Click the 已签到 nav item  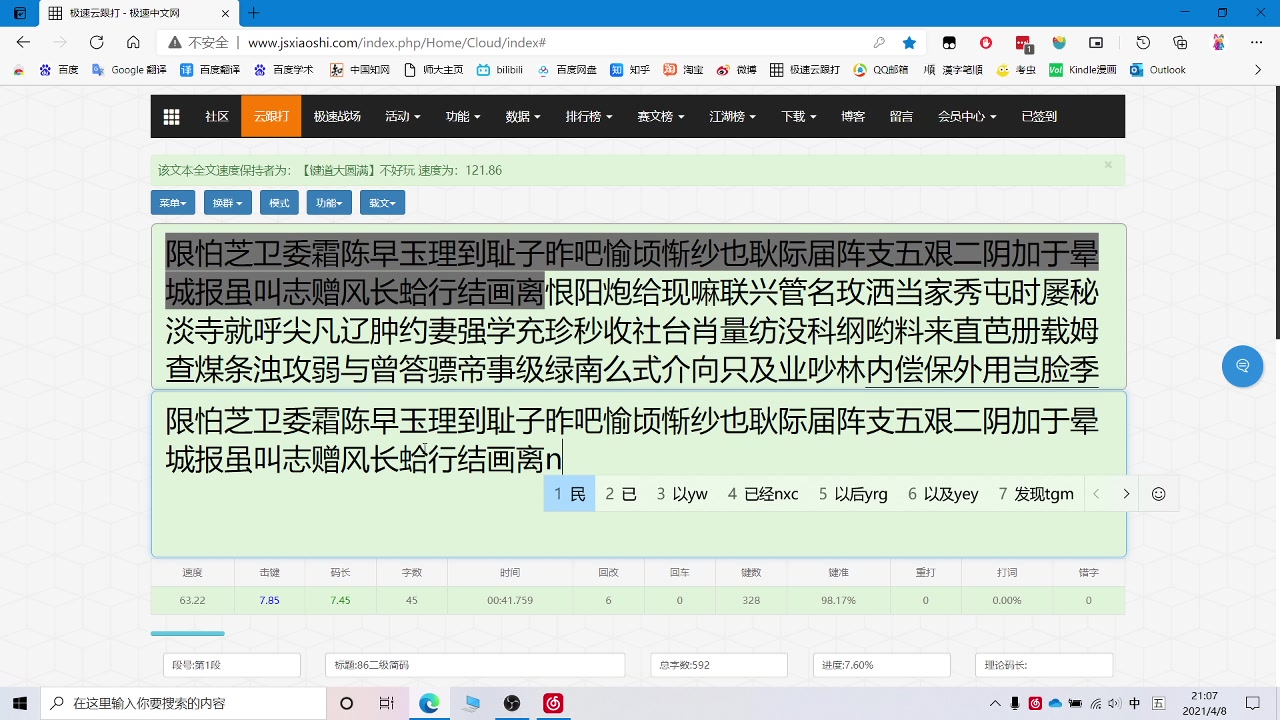pos(1039,116)
